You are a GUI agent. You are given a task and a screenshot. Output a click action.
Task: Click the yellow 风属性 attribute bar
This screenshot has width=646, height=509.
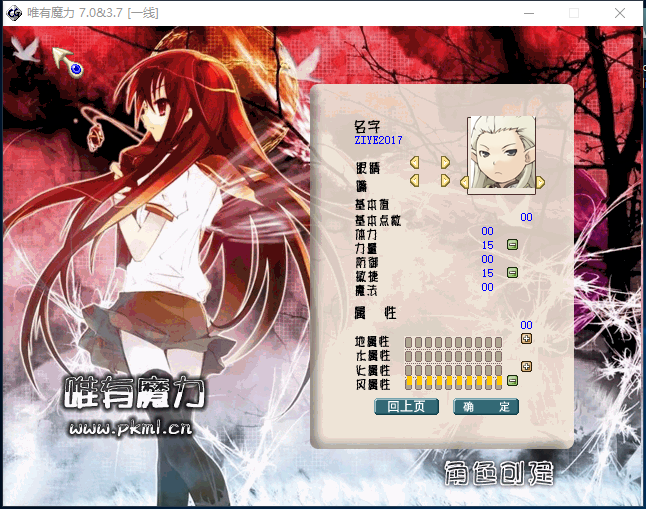(x=453, y=384)
